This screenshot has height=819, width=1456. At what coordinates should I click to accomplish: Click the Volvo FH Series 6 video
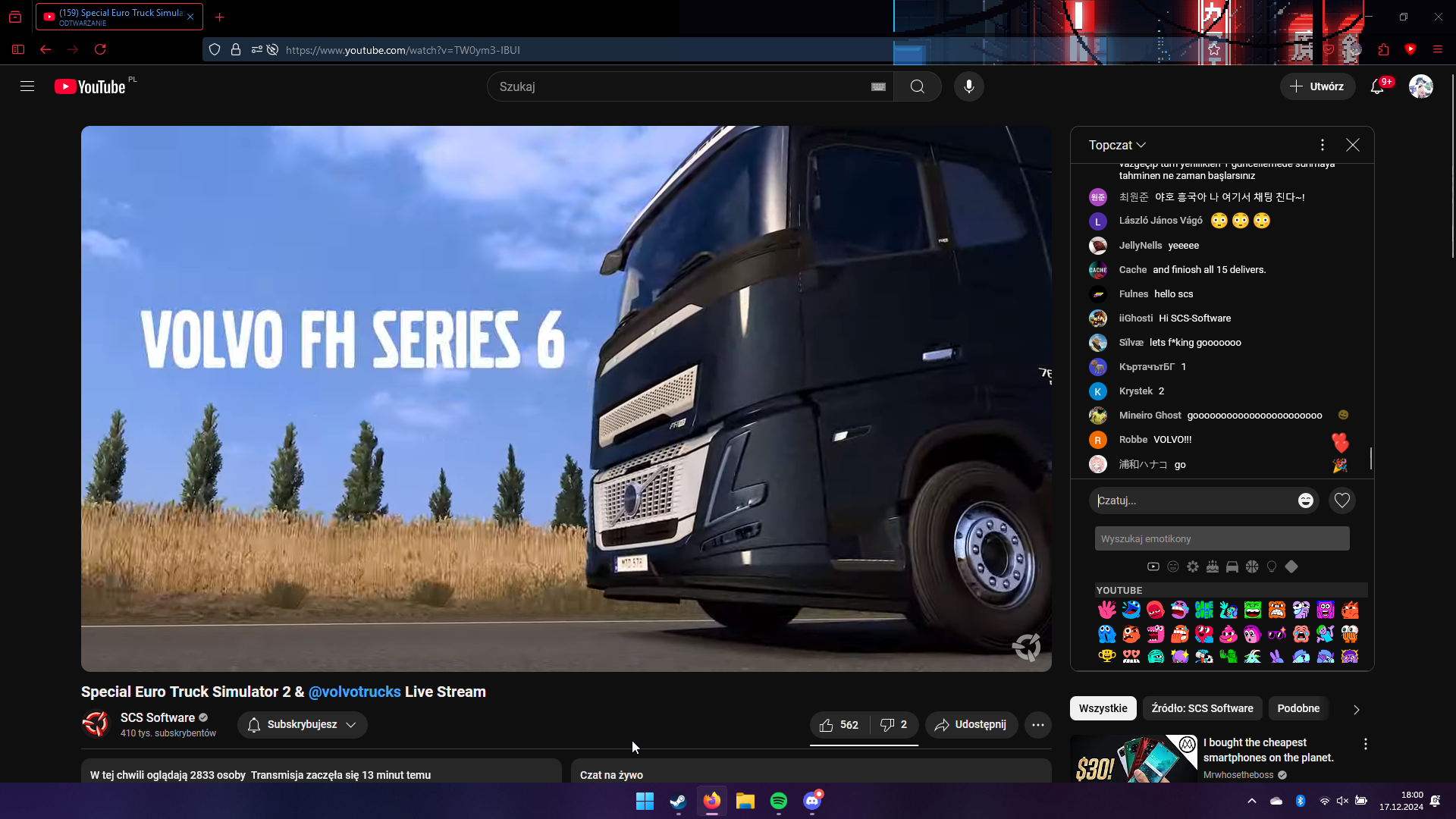(566, 398)
